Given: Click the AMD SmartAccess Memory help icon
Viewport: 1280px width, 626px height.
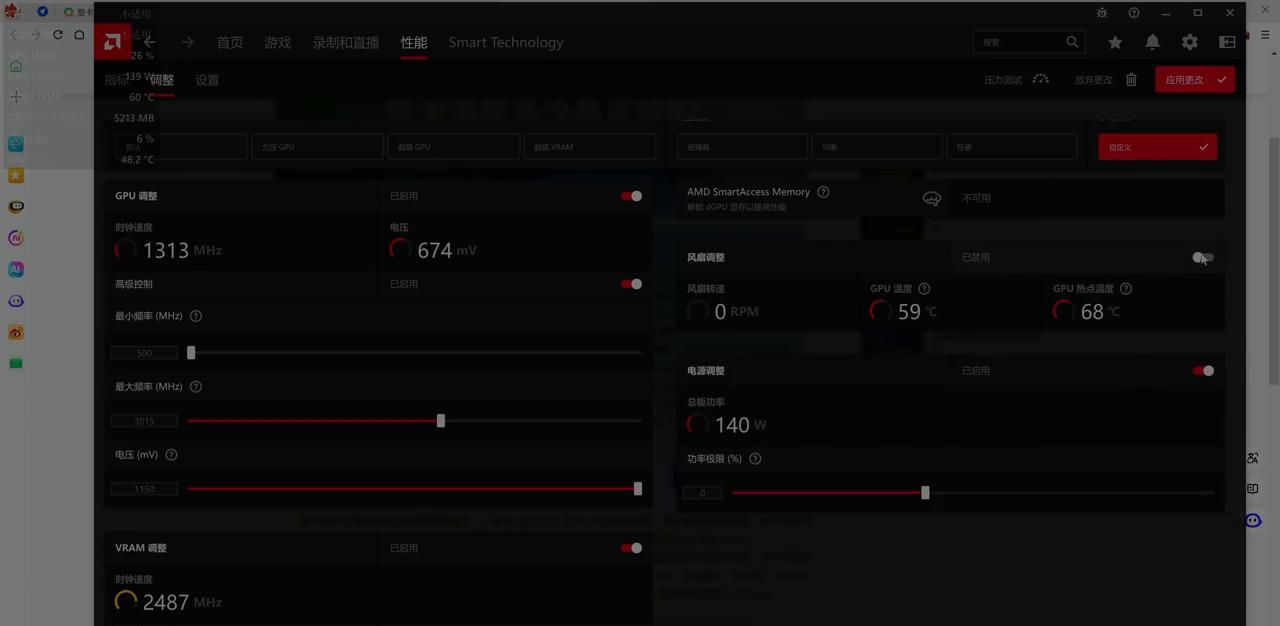Looking at the screenshot, I should pyautogui.click(x=823, y=192).
